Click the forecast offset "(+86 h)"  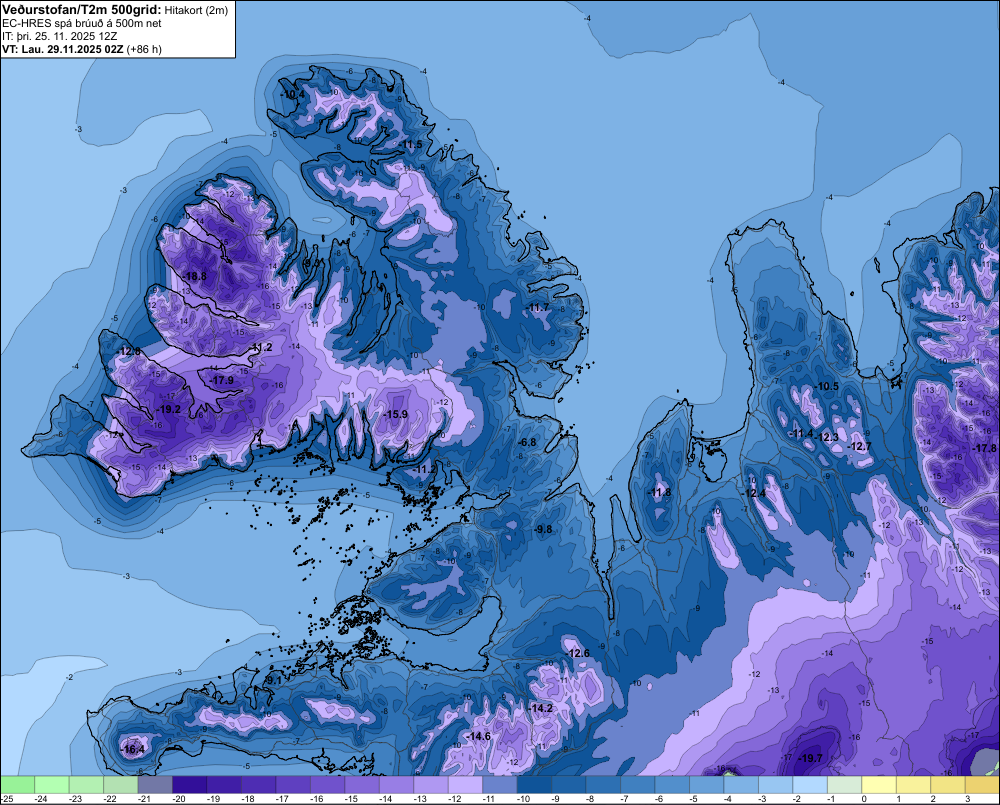[145, 49]
